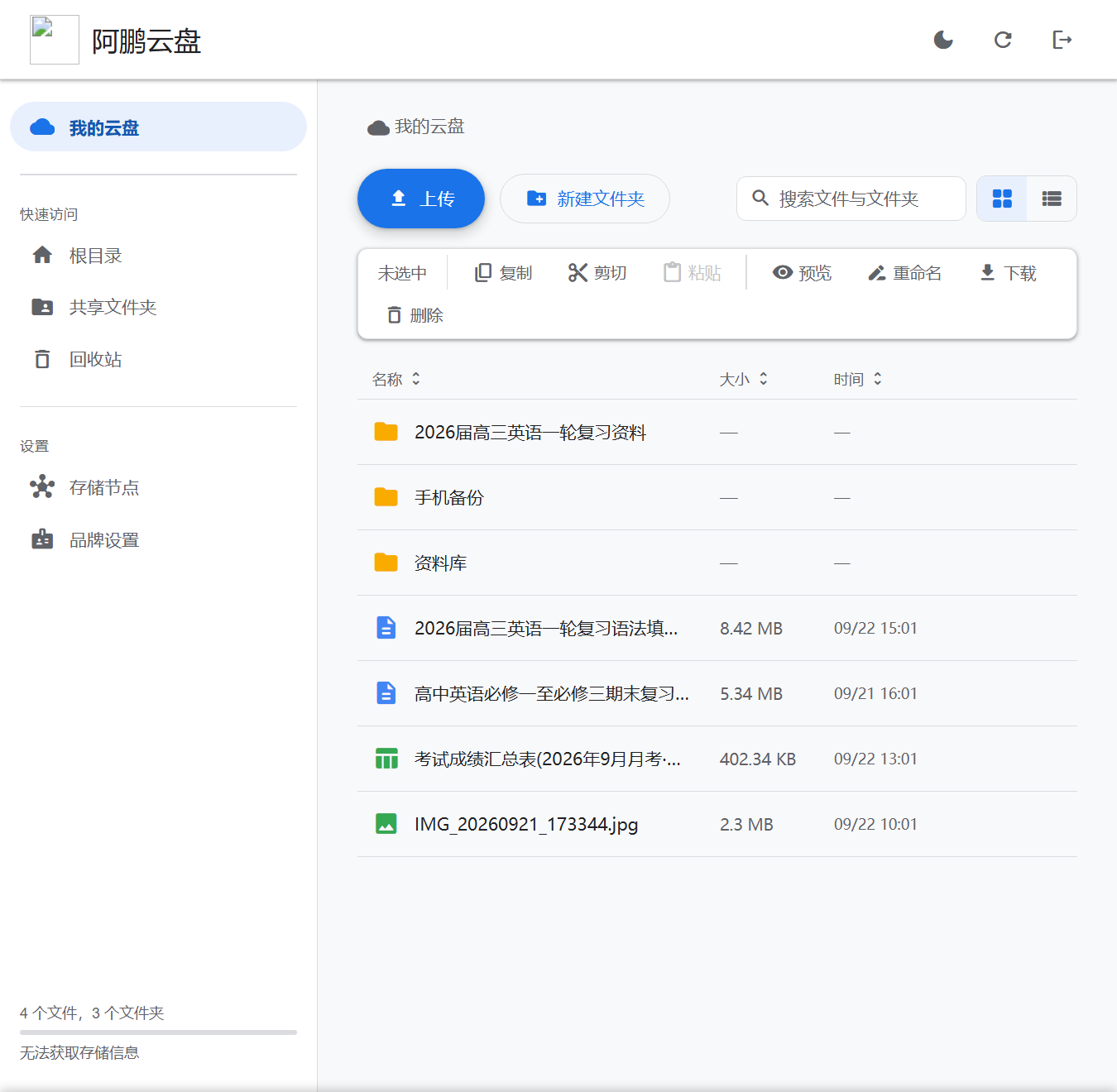The image size is (1117, 1092).
Task: Click 下载 in the action toolbar
Action: coord(1007,273)
